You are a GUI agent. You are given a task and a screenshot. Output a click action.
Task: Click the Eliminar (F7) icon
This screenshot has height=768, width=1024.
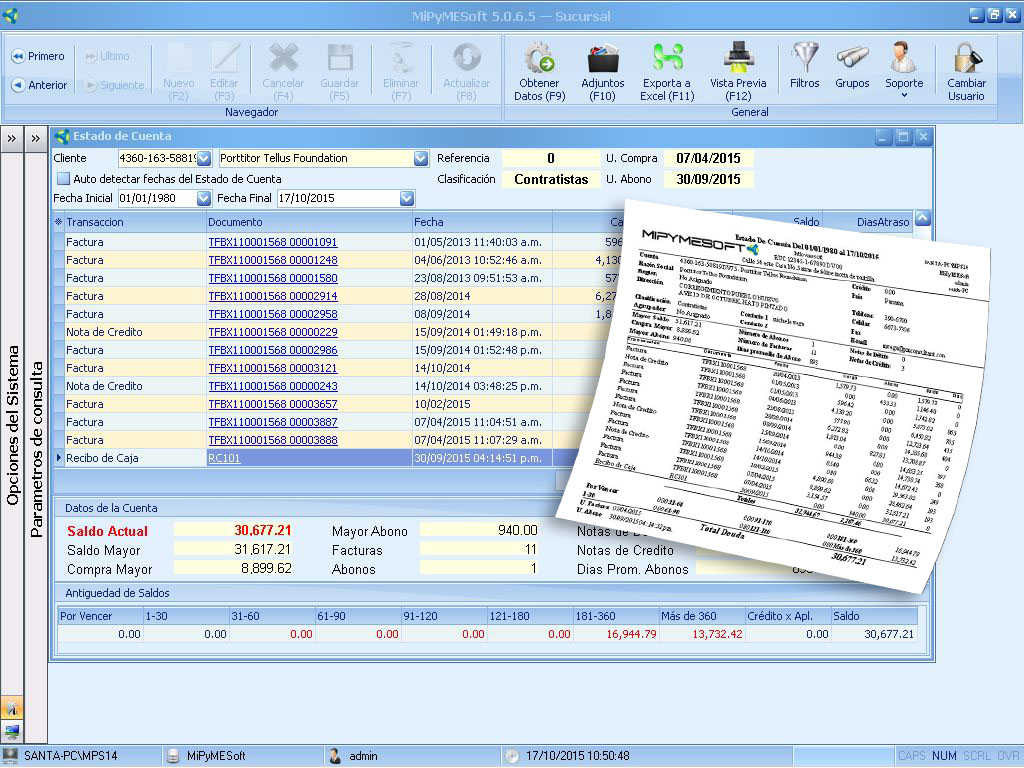click(401, 58)
